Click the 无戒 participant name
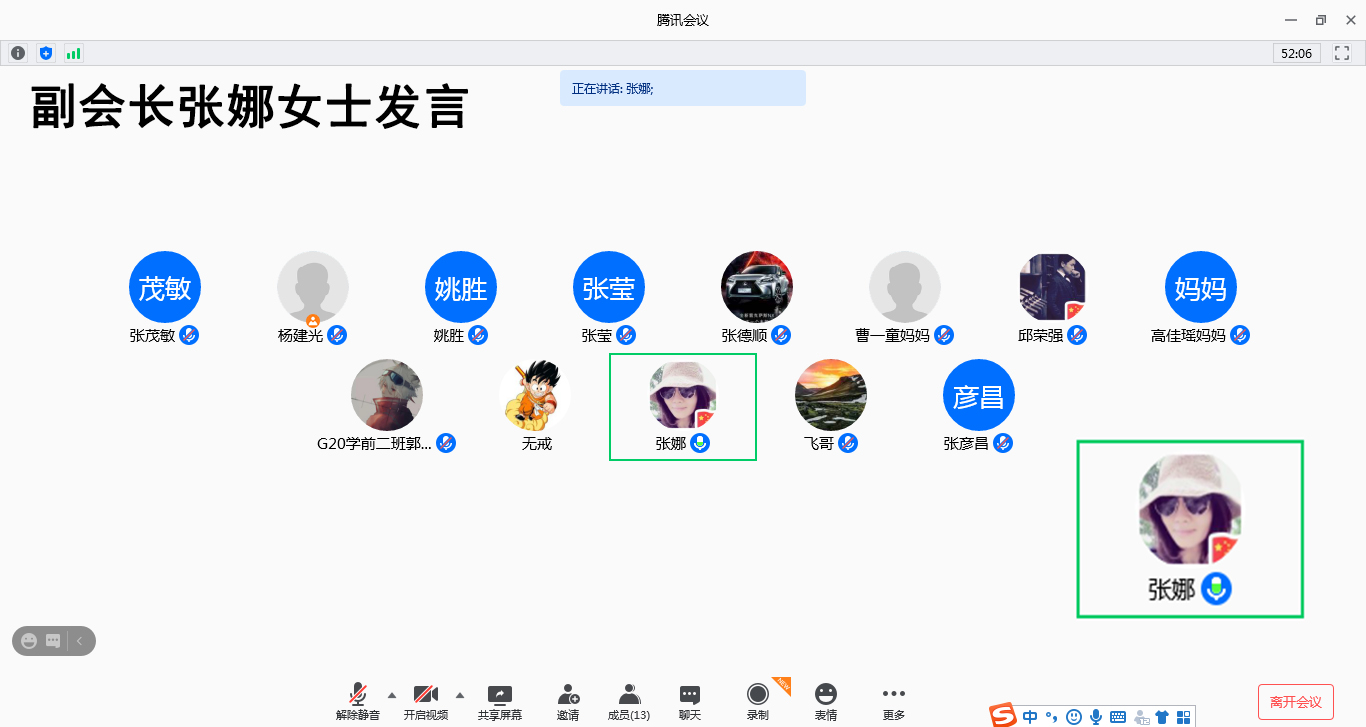The width and height of the screenshot is (1366, 727). click(537, 443)
